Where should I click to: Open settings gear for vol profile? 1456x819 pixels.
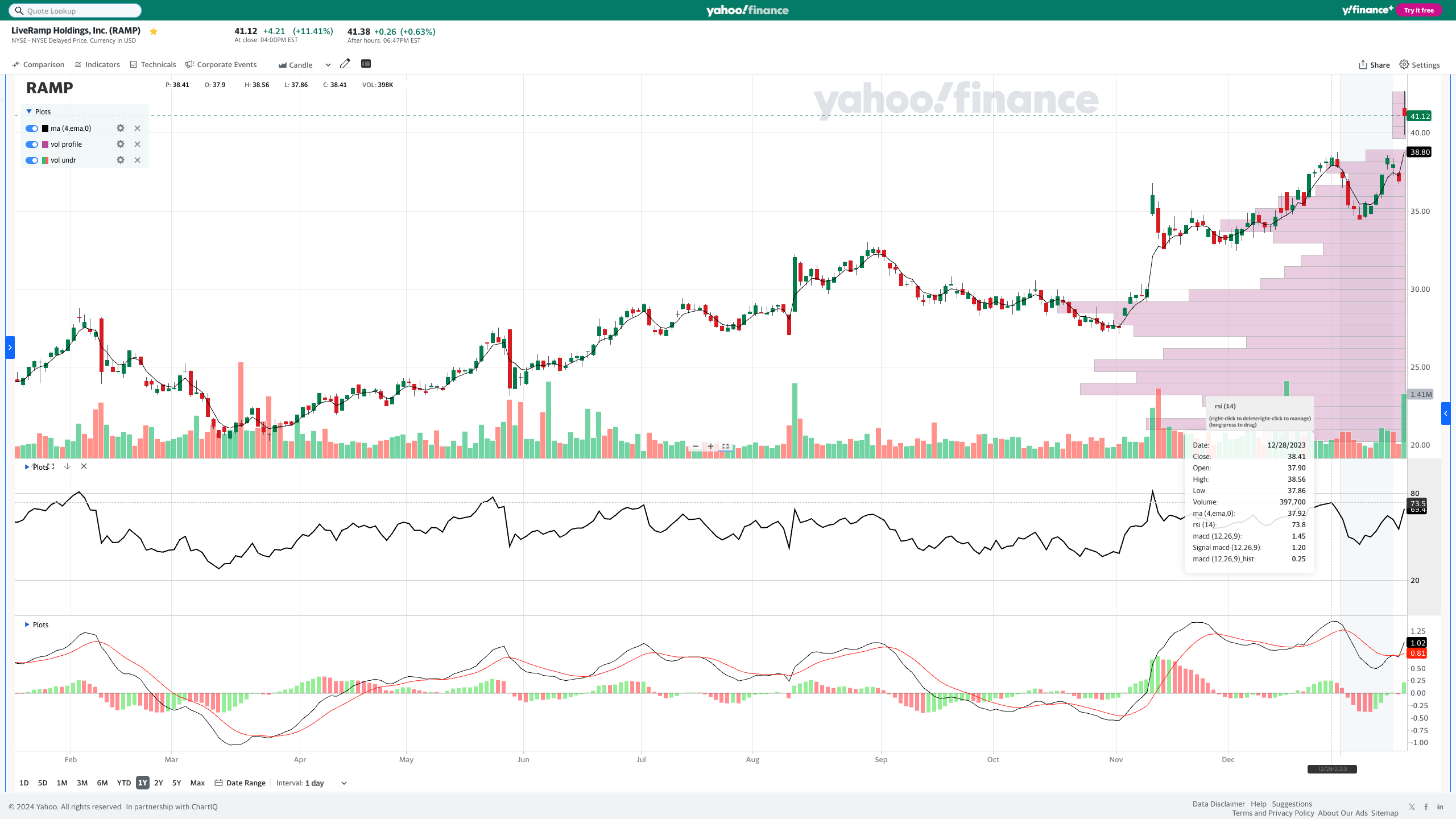pyautogui.click(x=121, y=144)
